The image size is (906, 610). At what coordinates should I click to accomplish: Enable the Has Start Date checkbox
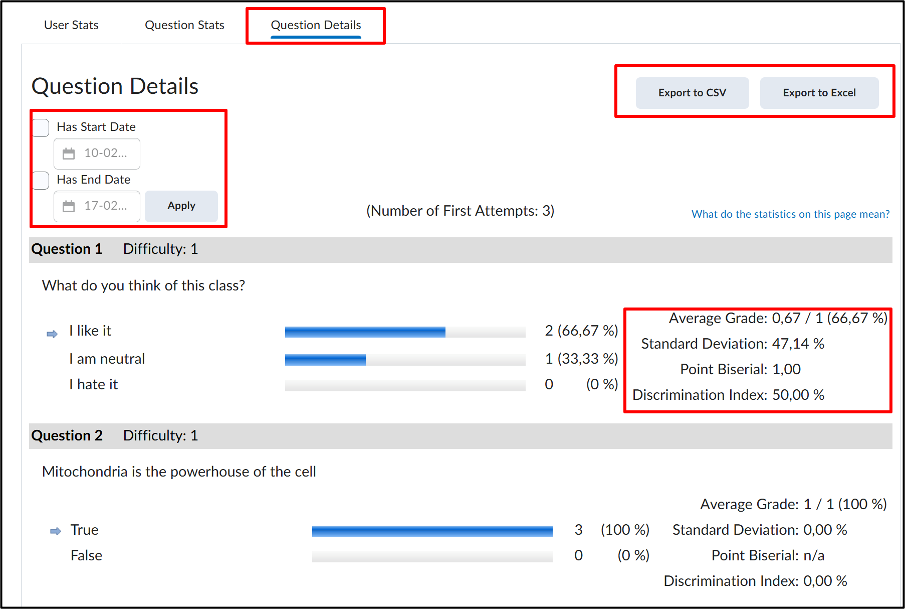[x=40, y=128]
